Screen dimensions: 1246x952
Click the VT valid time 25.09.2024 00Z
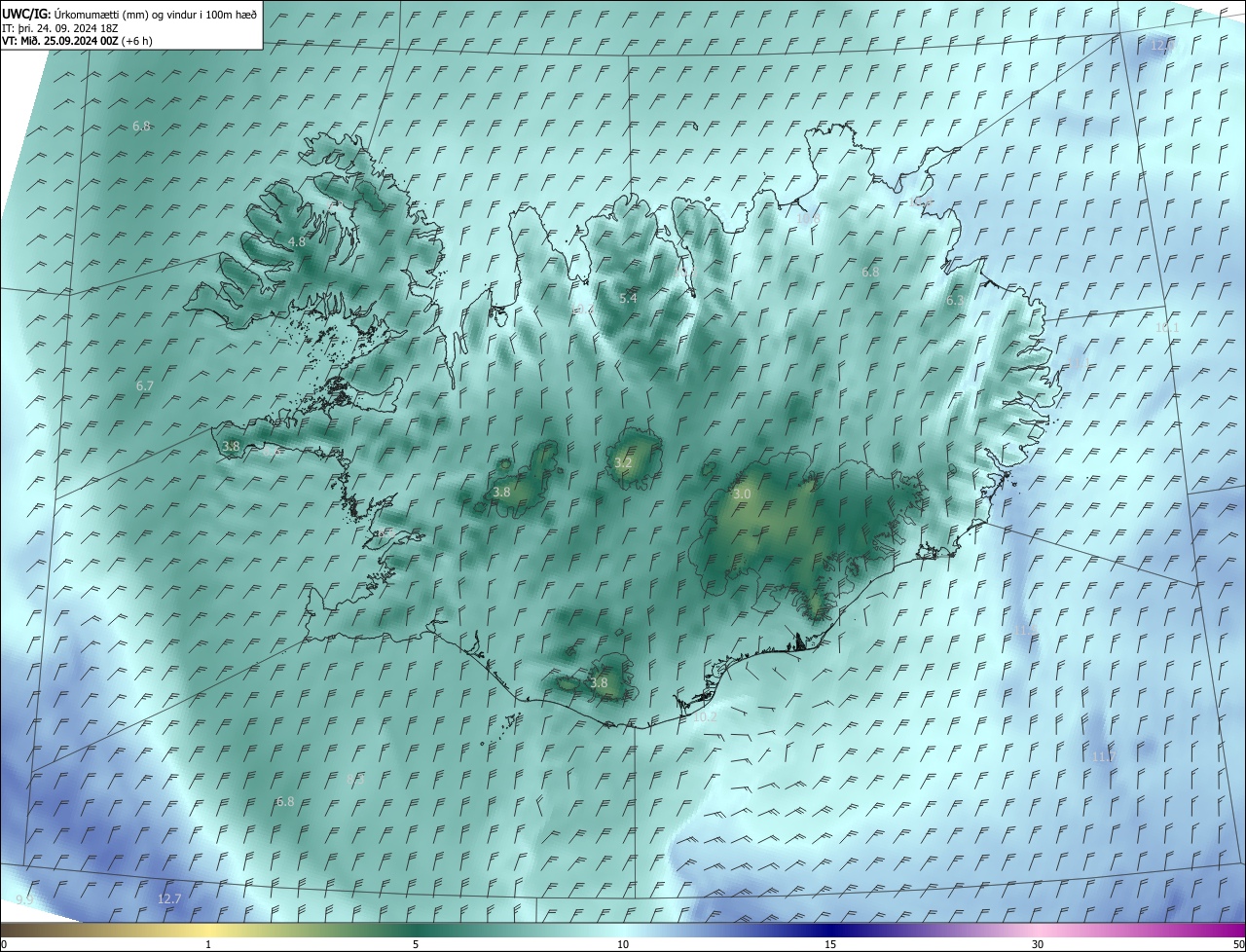pos(77,41)
